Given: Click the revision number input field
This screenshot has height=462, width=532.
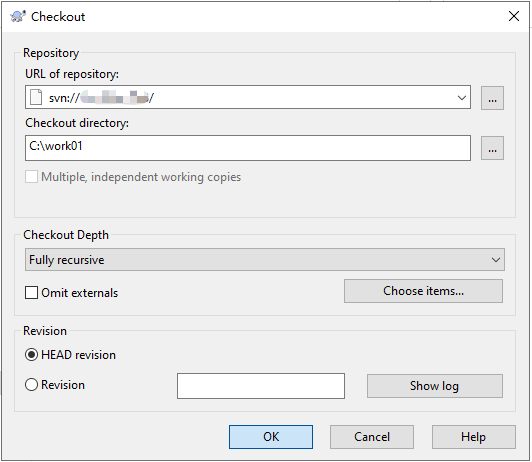Looking at the screenshot, I should point(261,386).
